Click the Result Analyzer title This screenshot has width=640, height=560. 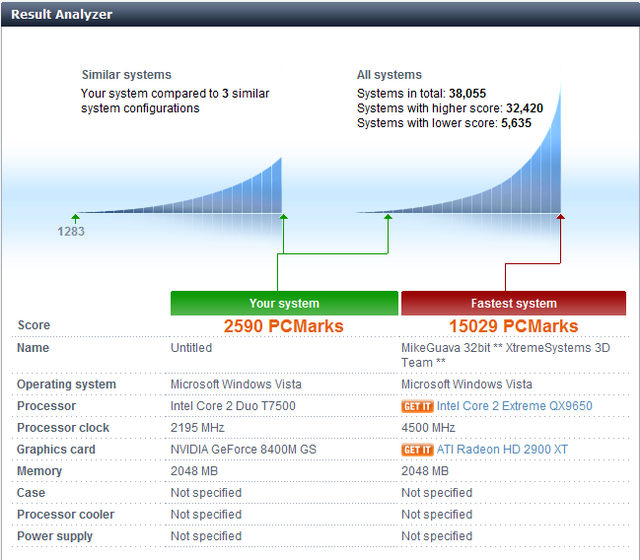pos(62,14)
